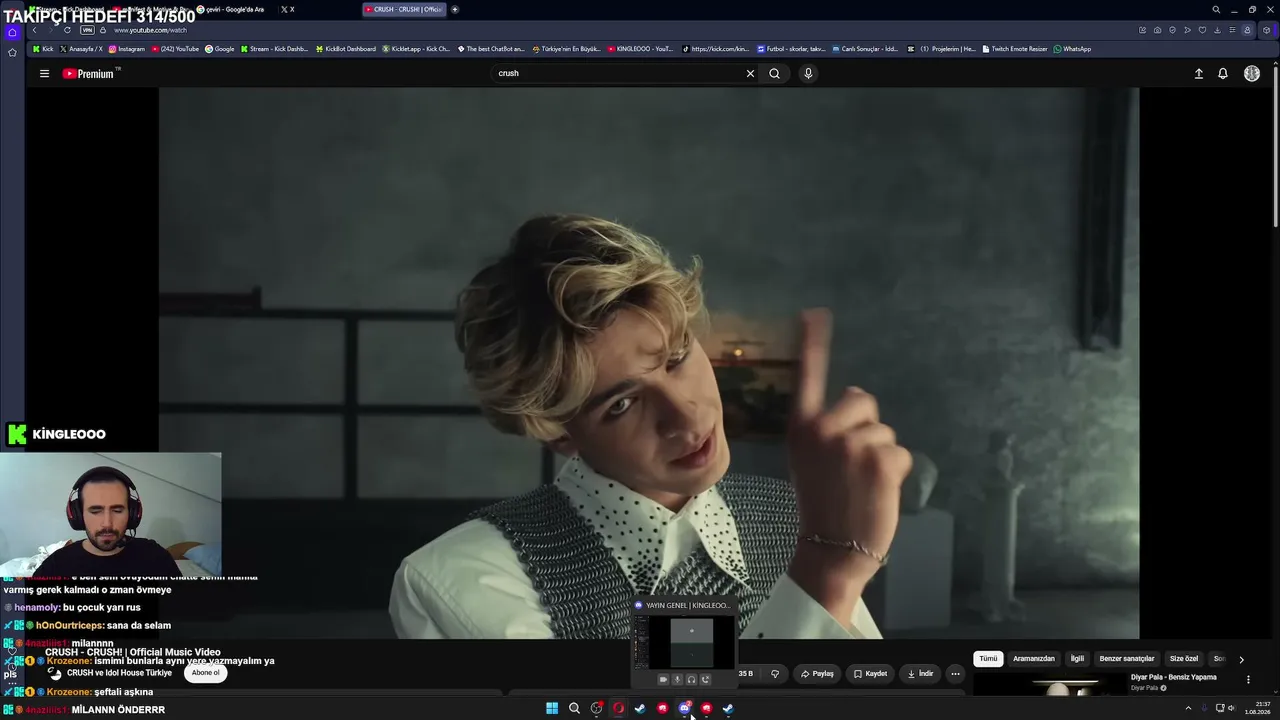
Task: Mute microphone in Discord taskbar preview
Action: [x=676, y=679]
